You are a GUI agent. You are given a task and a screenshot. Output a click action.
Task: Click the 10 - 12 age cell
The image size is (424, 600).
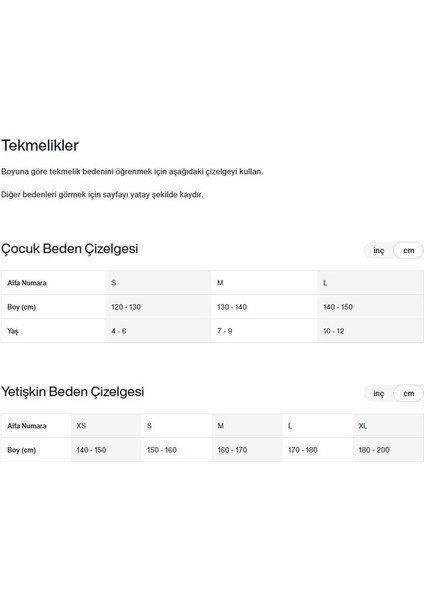click(370, 331)
